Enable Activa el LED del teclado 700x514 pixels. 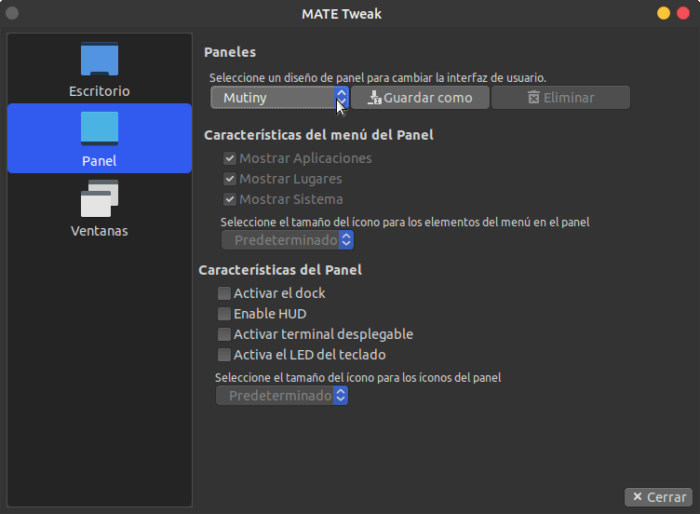224,355
